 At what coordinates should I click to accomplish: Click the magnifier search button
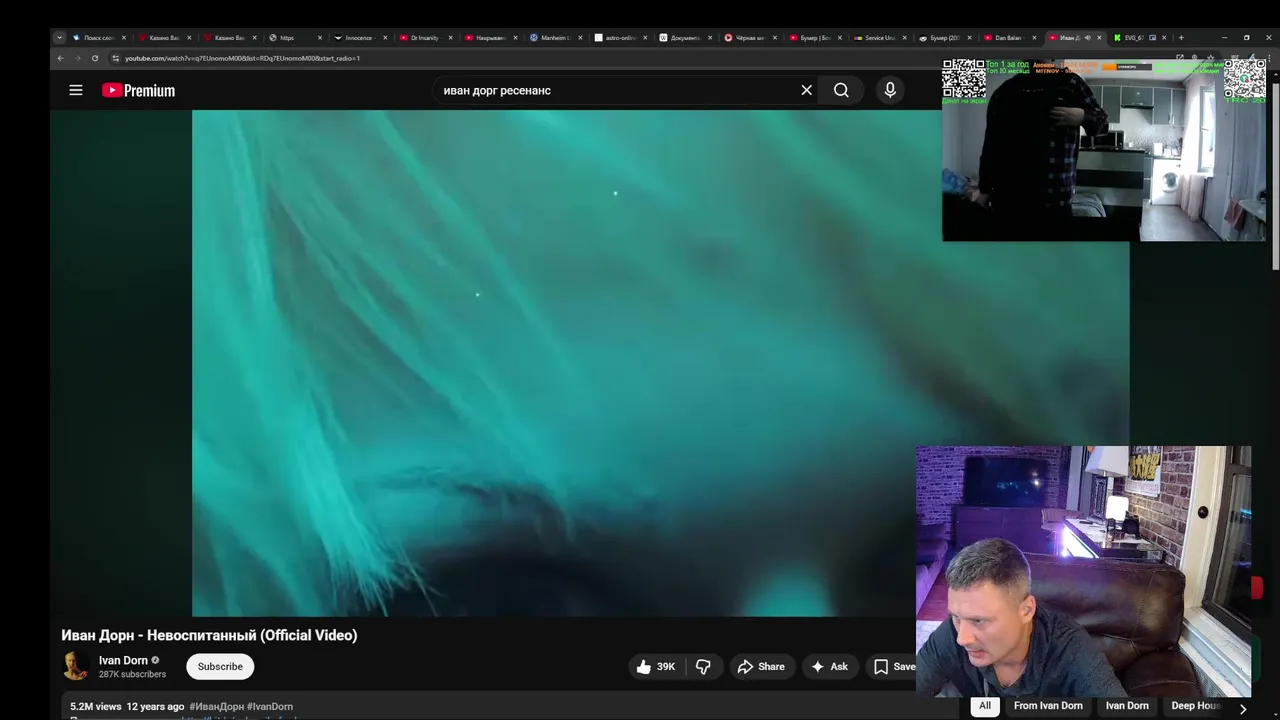click(x=841, y=90)
